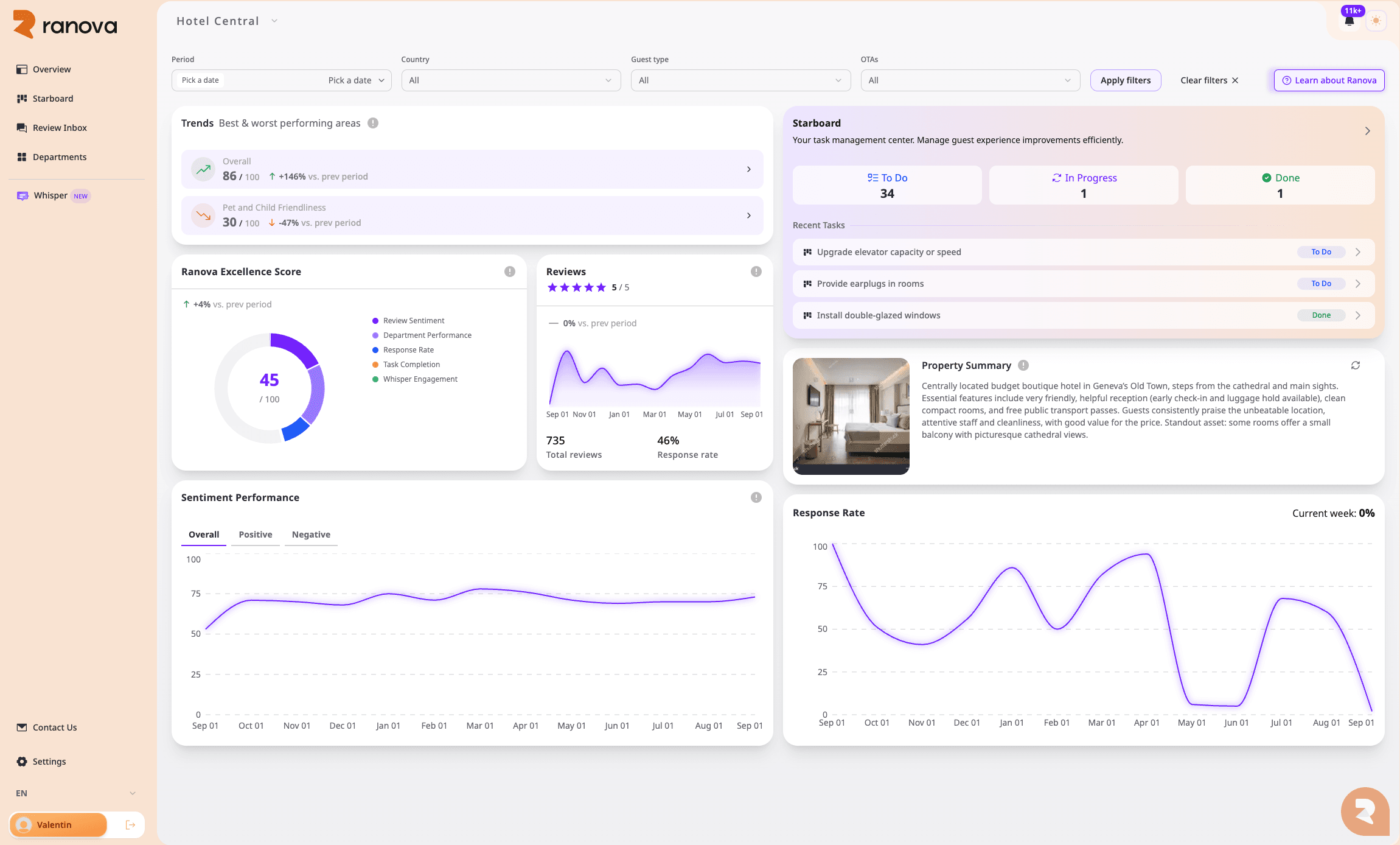Click the Trends info icon

(x=373, y=123)
